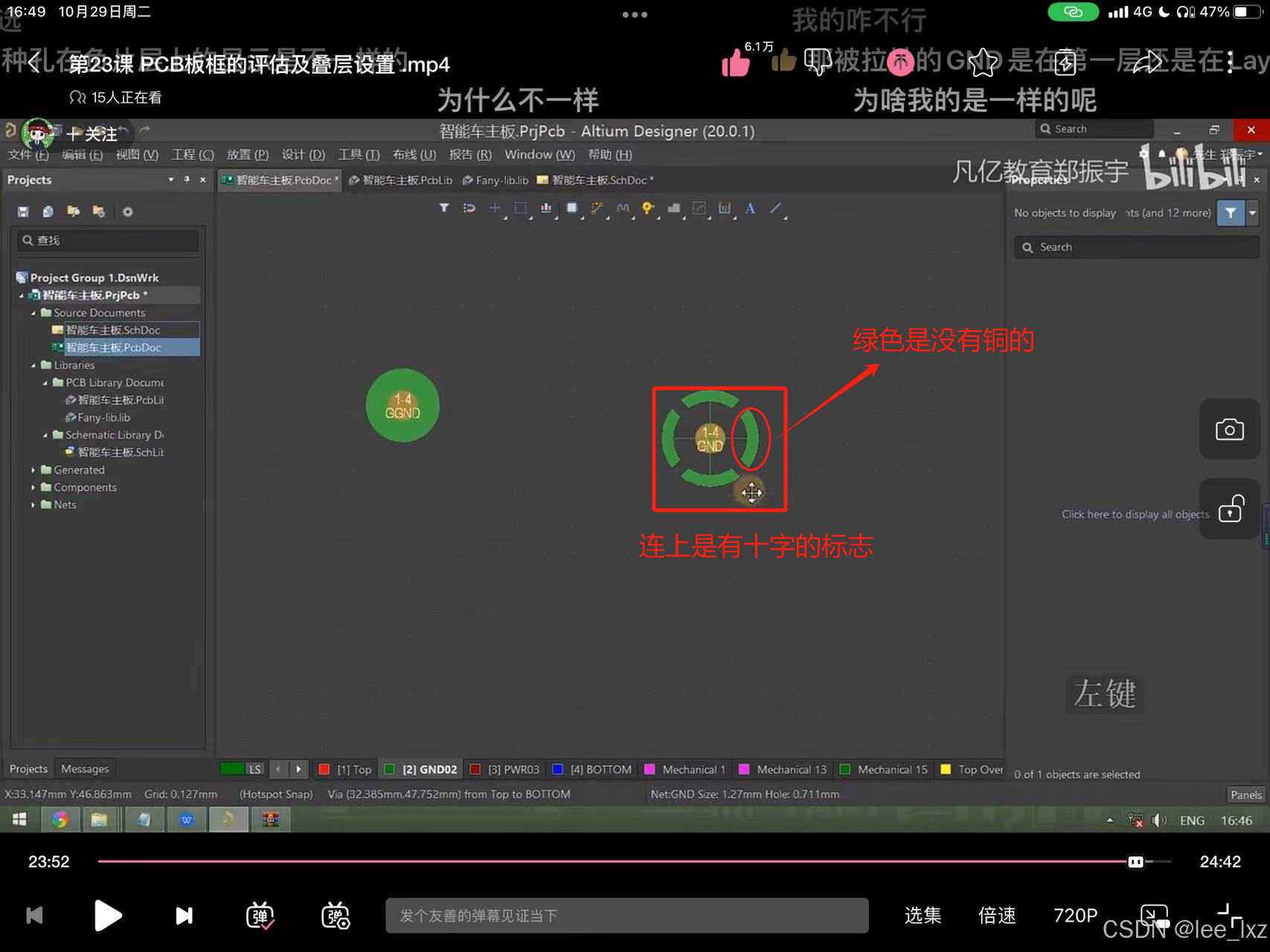Tap the coin donate icon

click(x=900, y=63)
